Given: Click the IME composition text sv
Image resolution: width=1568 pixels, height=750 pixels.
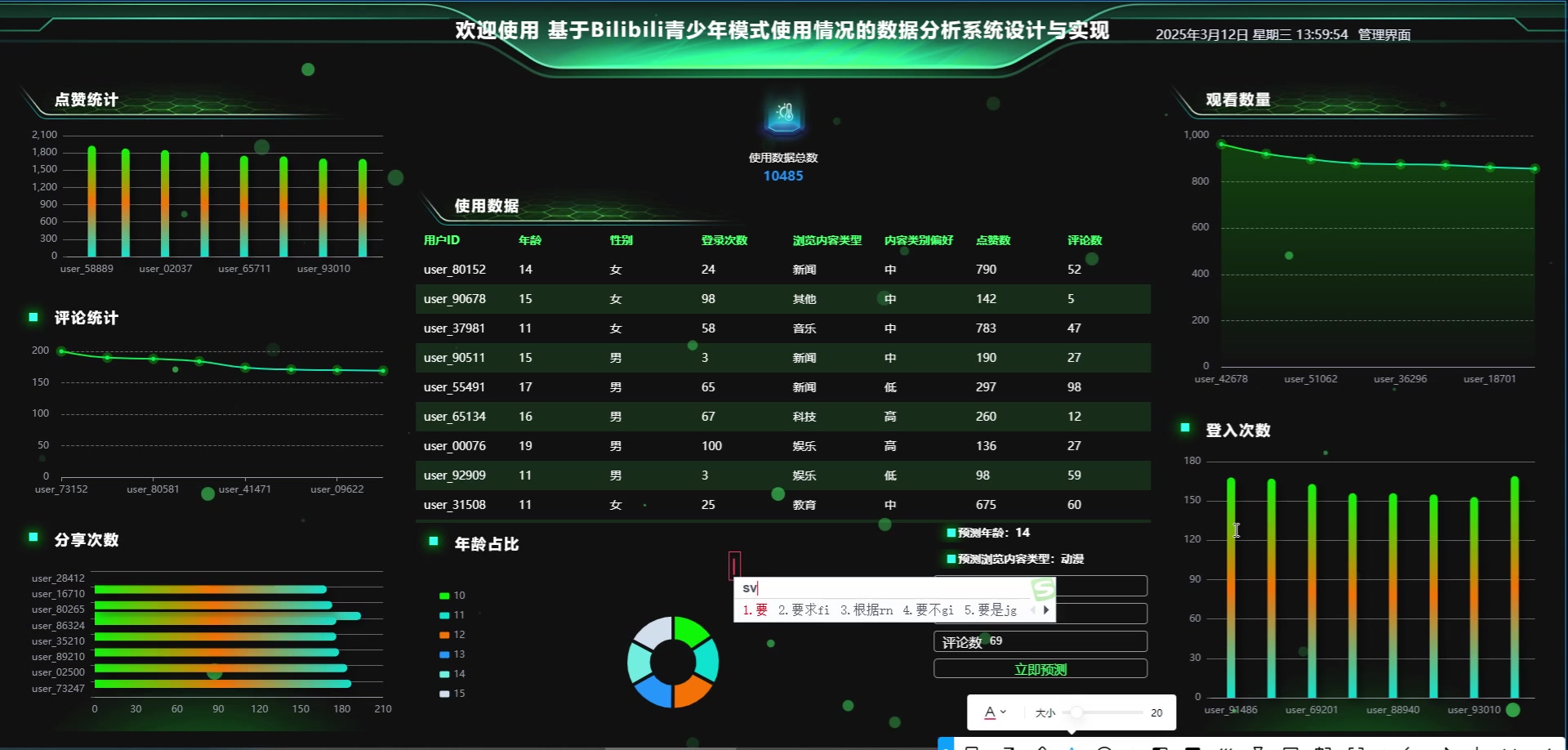Looking at the screenshot, I should [x=750, y=588].
